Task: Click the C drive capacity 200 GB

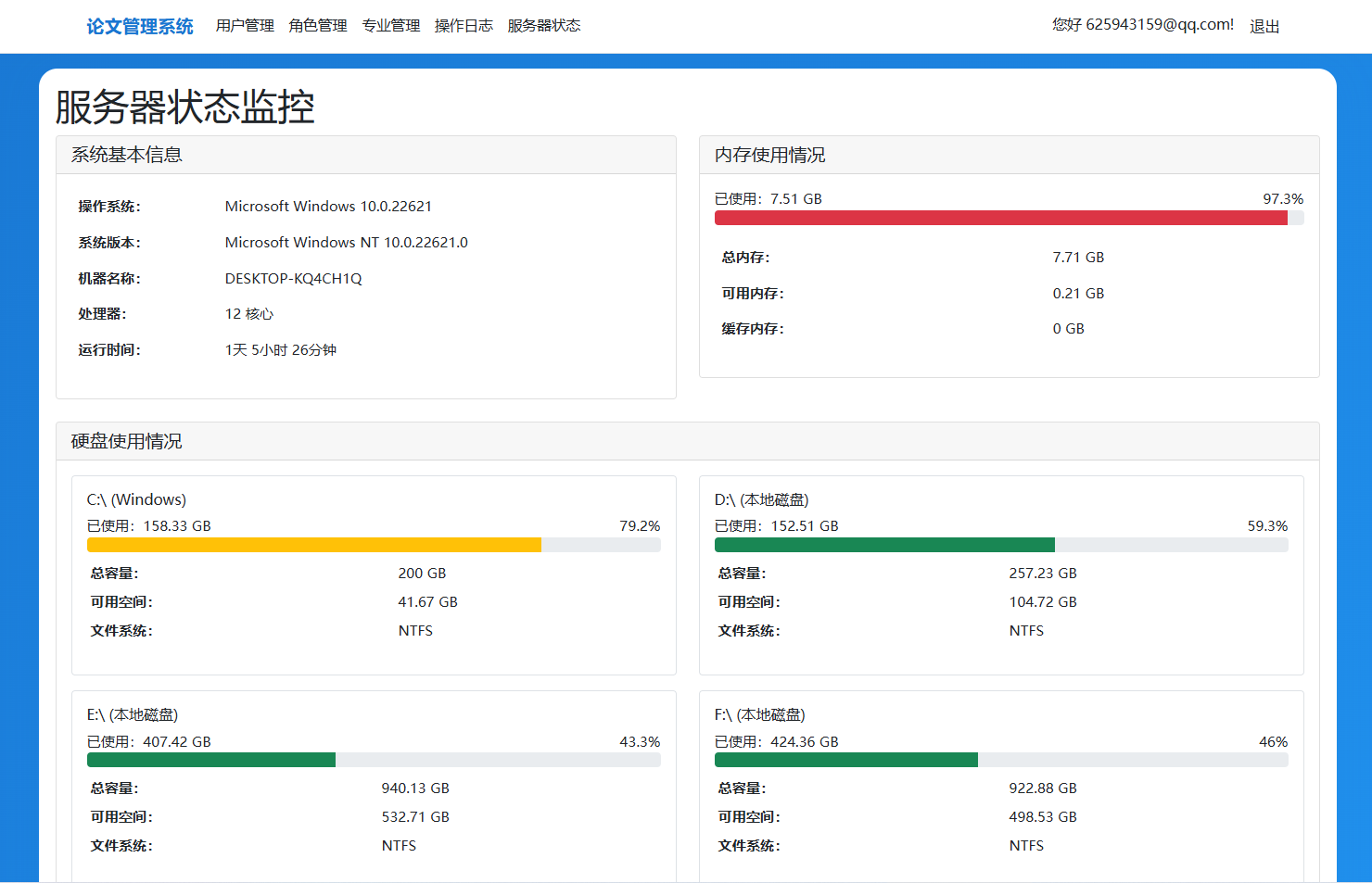Action: (422, 574)
